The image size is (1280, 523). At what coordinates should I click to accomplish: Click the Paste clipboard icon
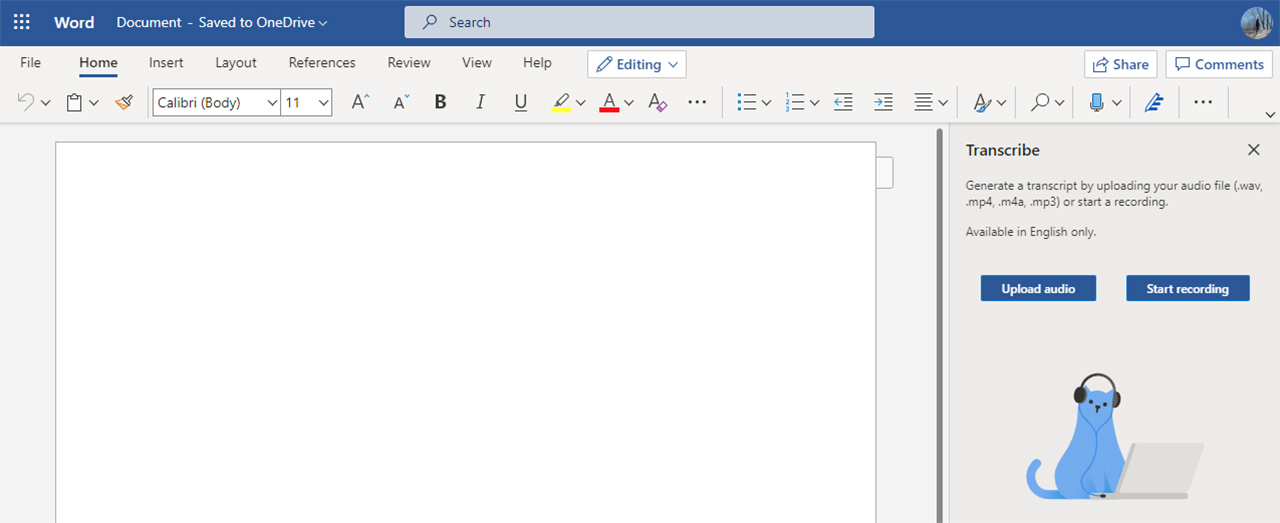(x=74, y=102)
